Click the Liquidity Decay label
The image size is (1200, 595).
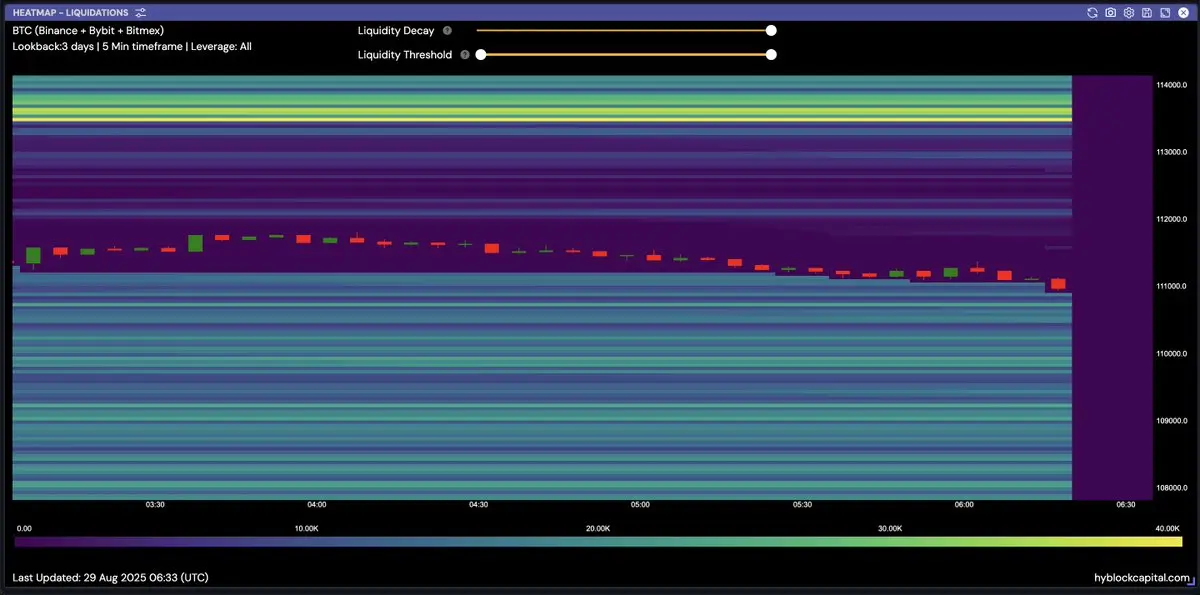click(x=396, y=31)
